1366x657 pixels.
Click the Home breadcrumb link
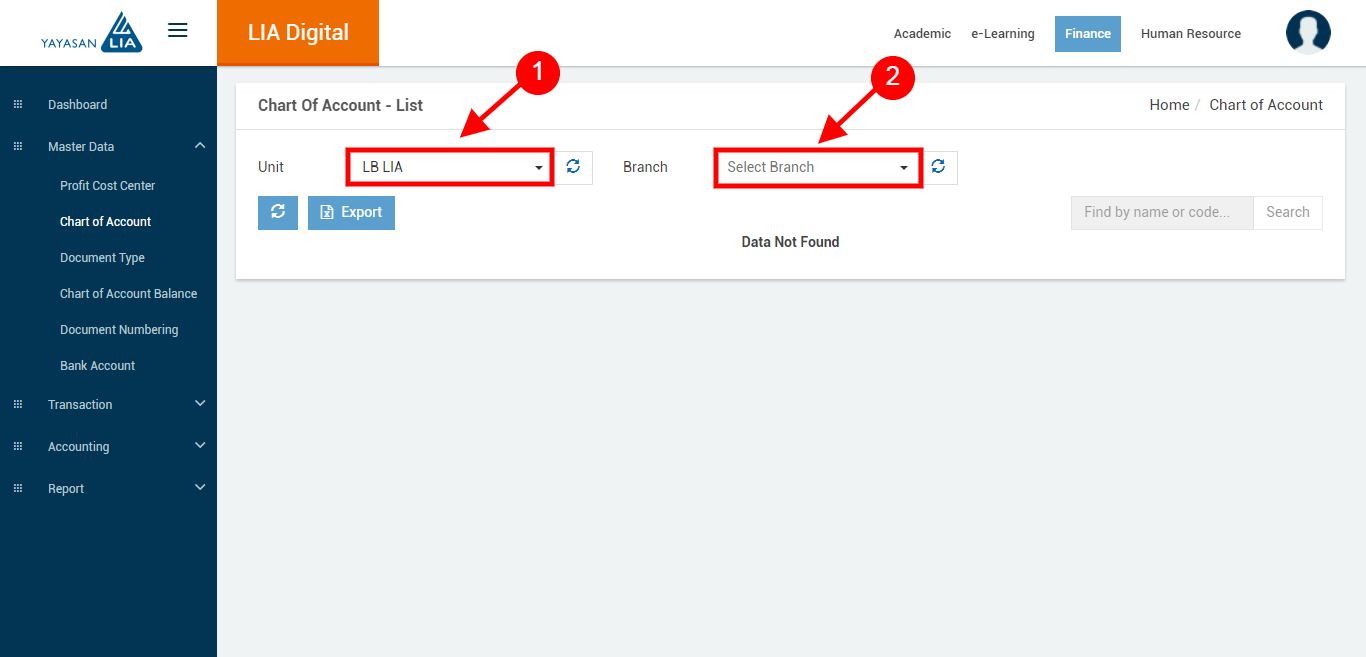point(1169,105)
